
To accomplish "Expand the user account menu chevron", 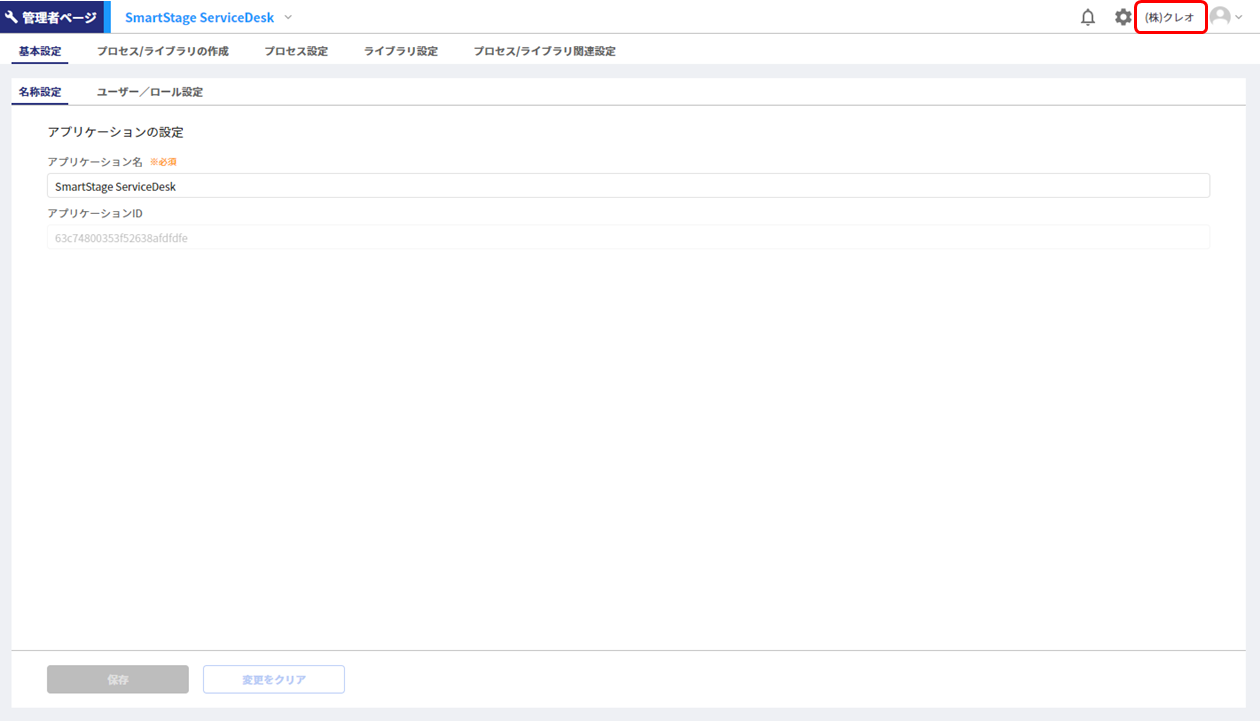I will (1239, 17).
